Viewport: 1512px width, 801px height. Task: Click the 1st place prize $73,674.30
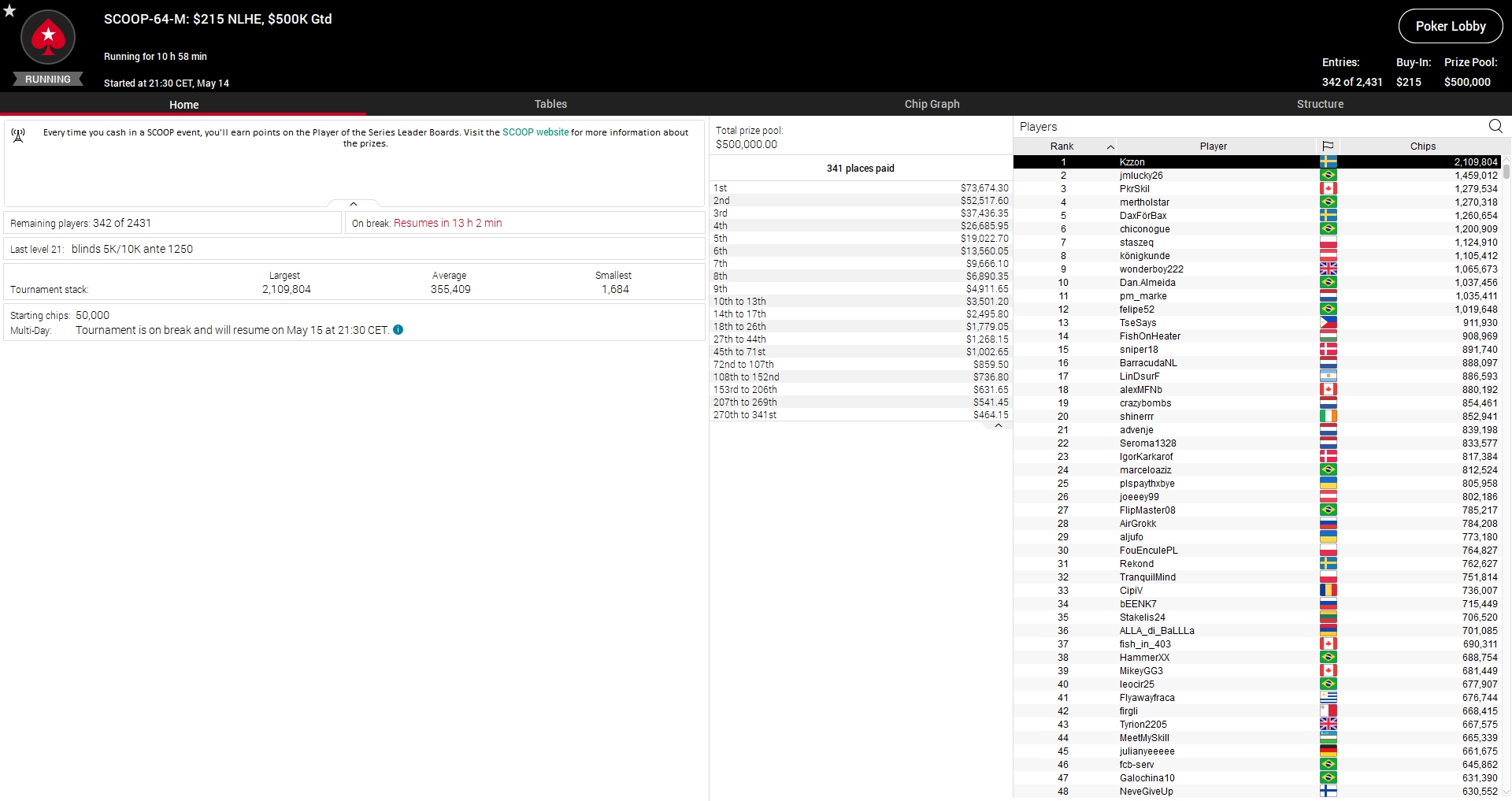pyautogui.click(x=984, y=188)
